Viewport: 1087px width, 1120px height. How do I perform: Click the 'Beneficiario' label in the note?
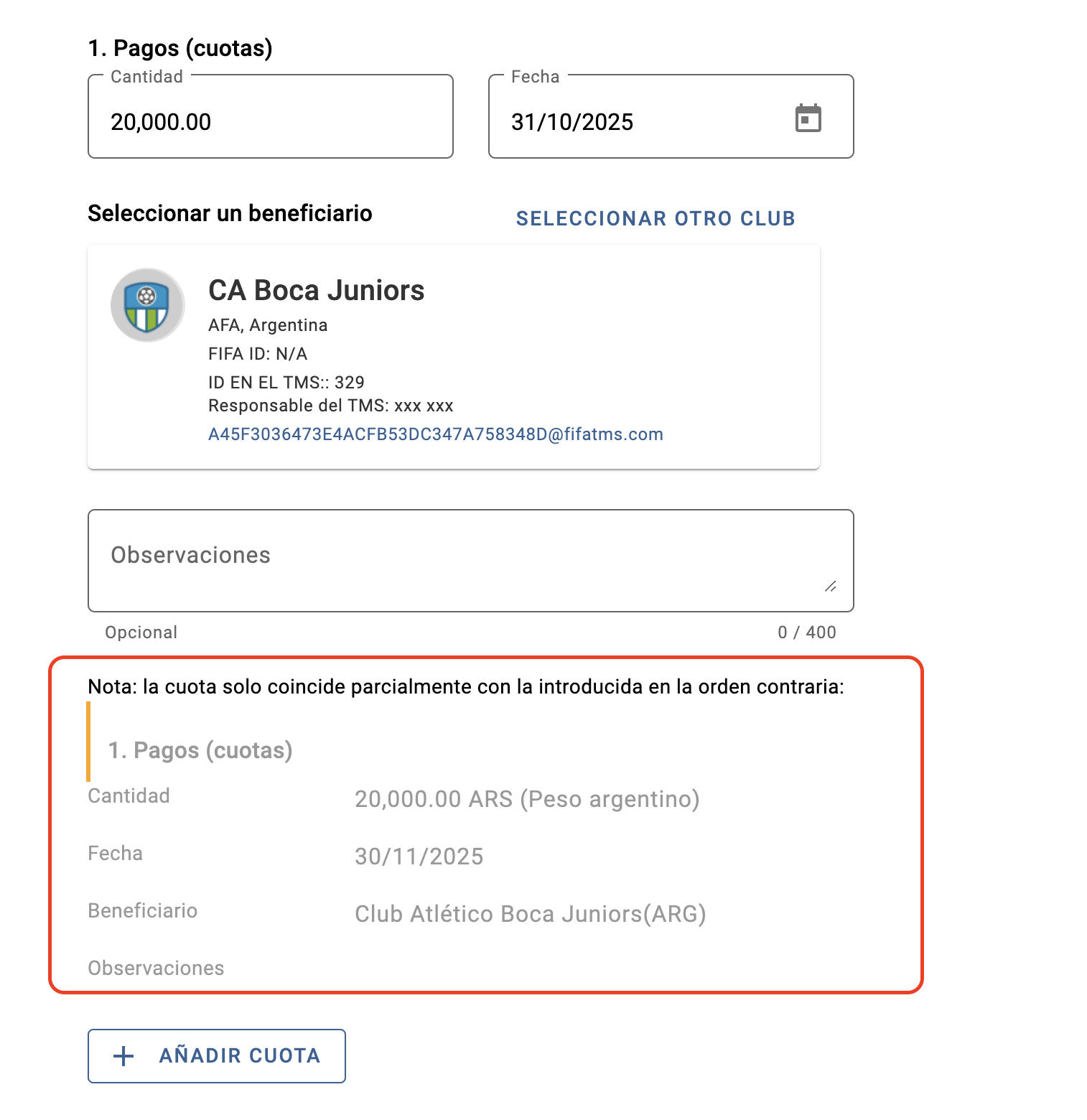pos(143,911)
